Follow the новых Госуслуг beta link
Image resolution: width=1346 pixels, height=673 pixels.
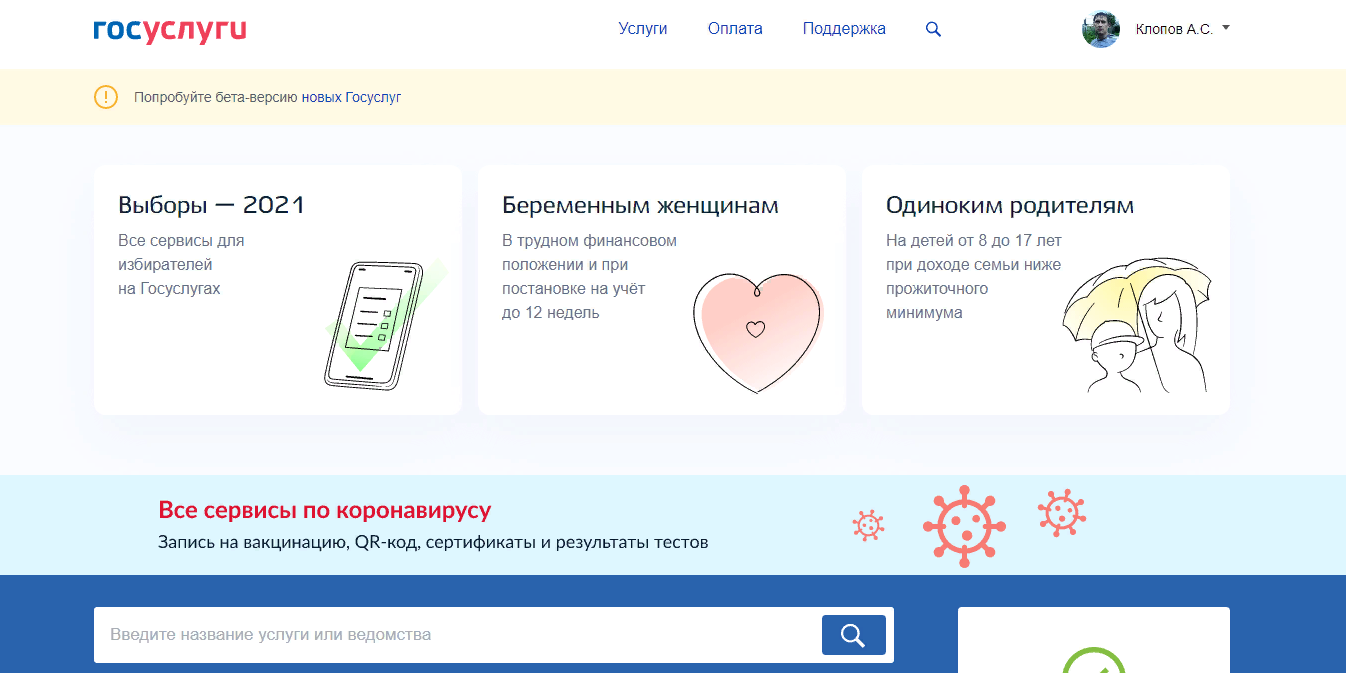coord(351,97)
